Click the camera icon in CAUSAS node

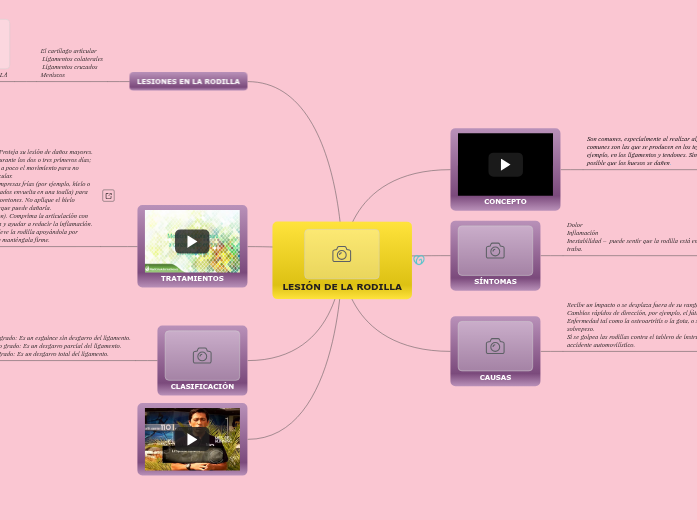click(x=495, y=346)
